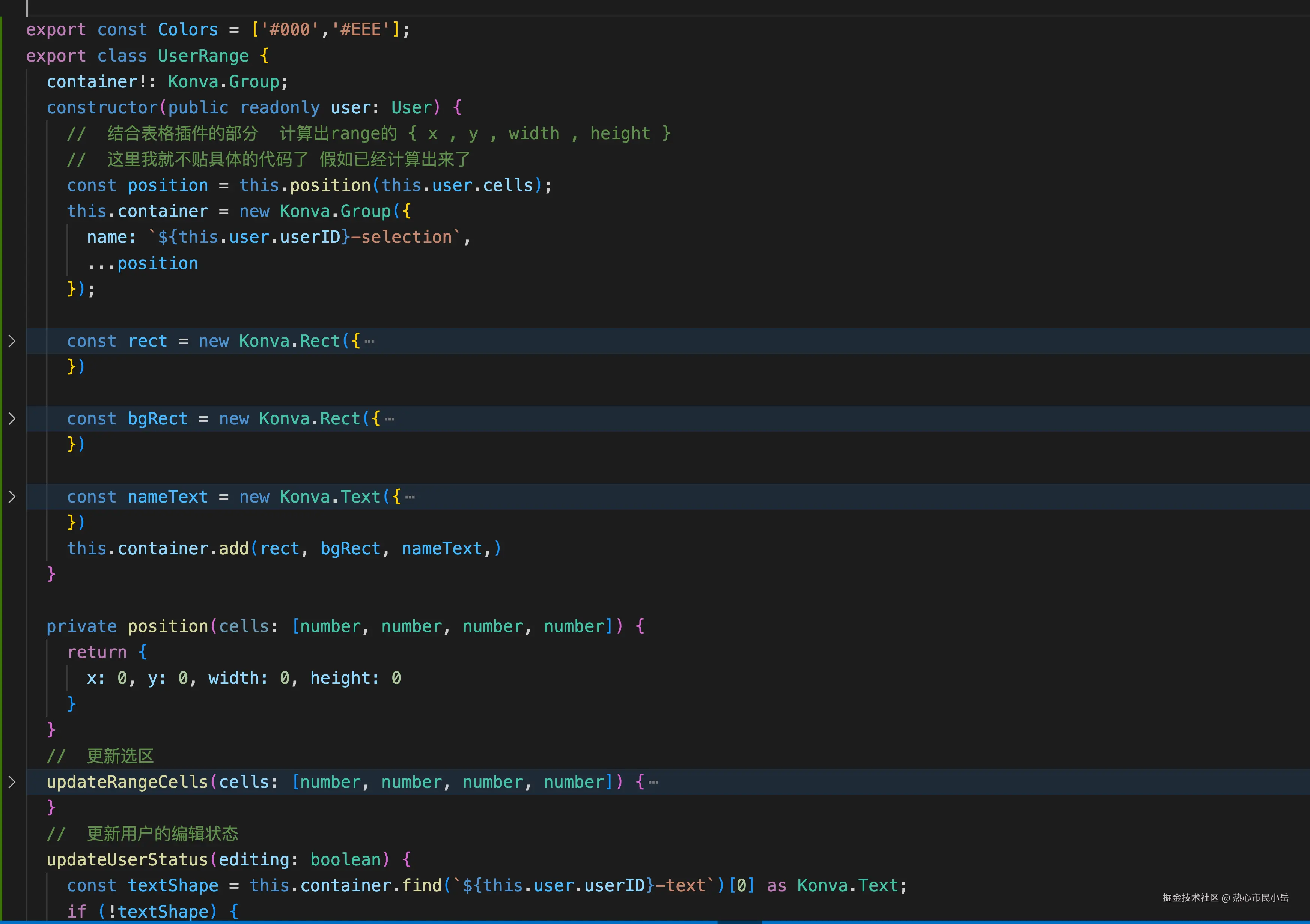Click the Colors constant name

pos(188,30)
